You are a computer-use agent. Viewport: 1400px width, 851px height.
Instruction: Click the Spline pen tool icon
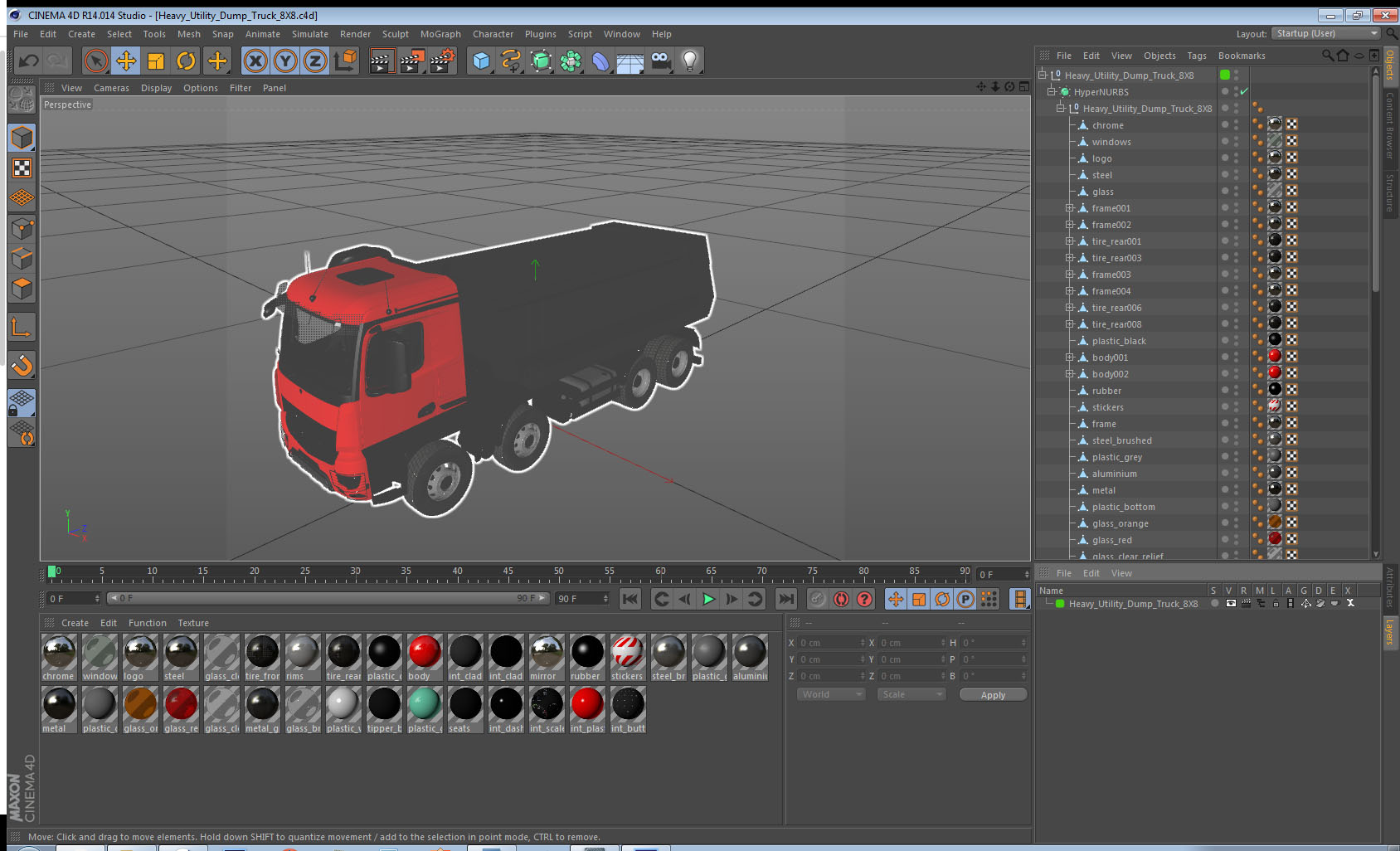(511, 61)
